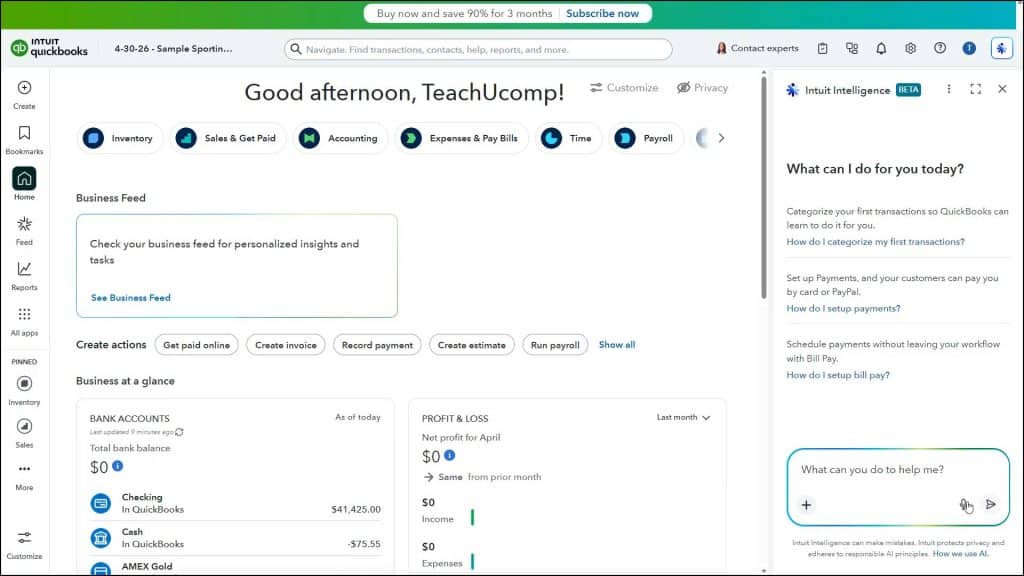Open How we use AI link
The image size is (1024, 576).
tap(961, 554)
